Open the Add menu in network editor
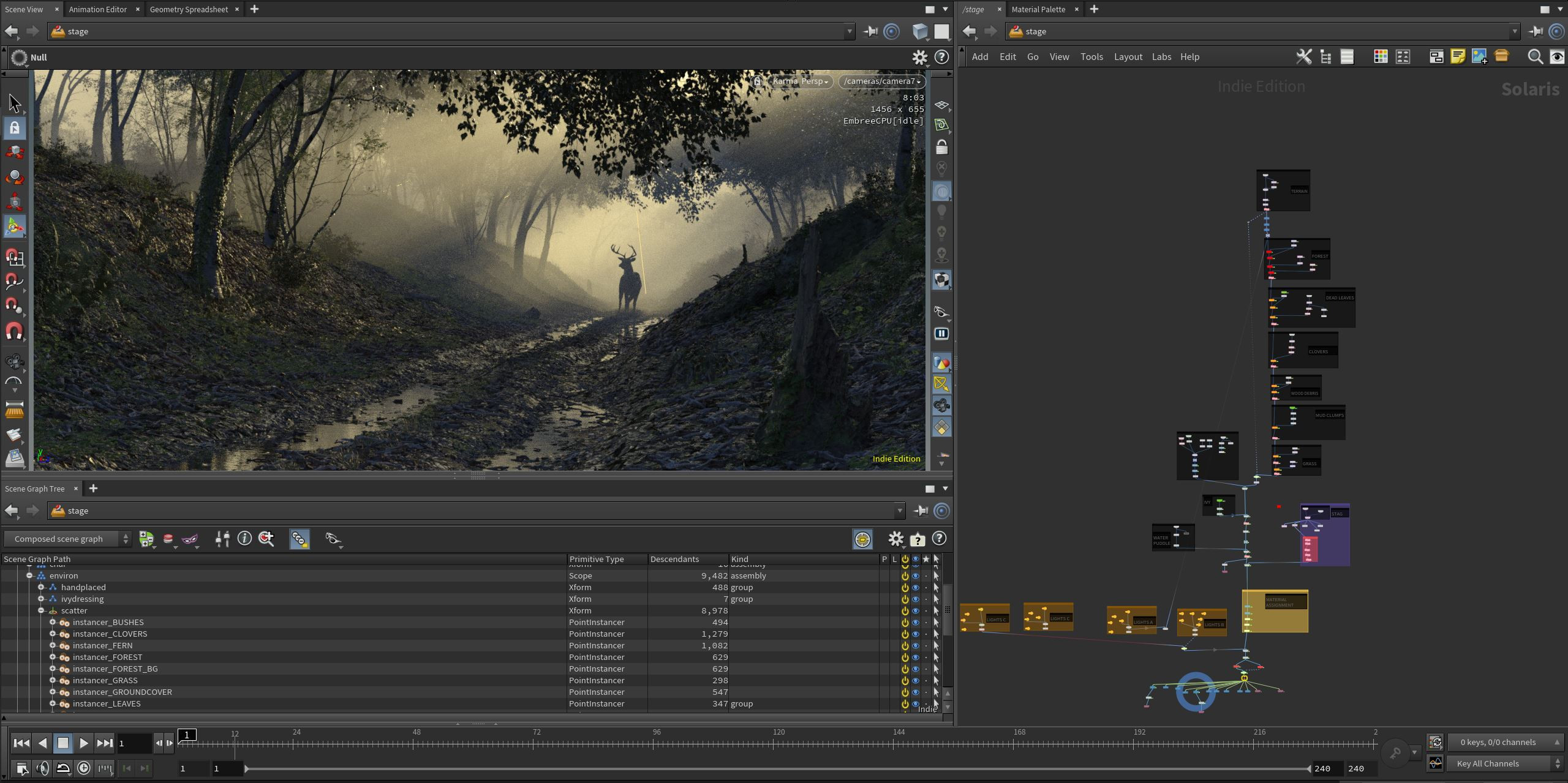This screenshot has height=783, width=1568. (980, 57)
